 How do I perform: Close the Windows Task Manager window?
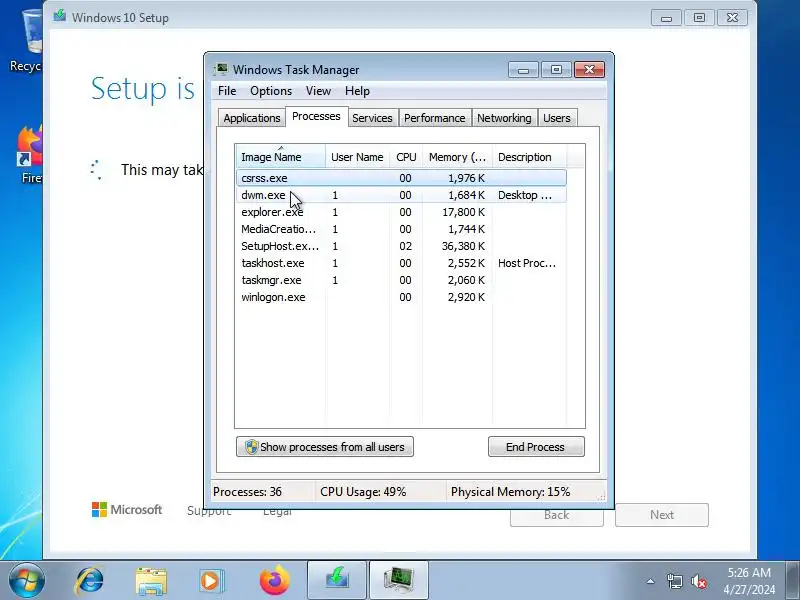coord(589,69)
